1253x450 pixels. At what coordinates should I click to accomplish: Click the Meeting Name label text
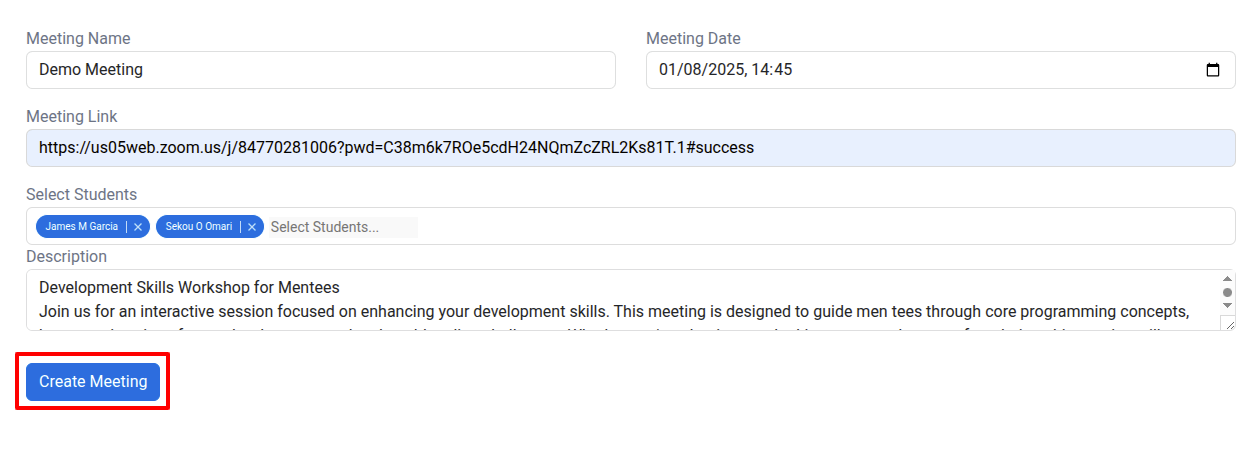[78, 39]
